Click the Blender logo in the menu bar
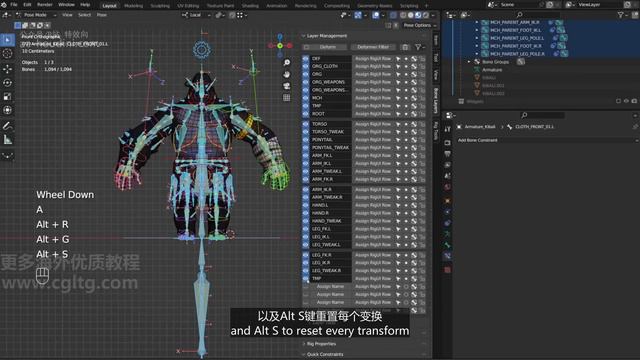 4,4
